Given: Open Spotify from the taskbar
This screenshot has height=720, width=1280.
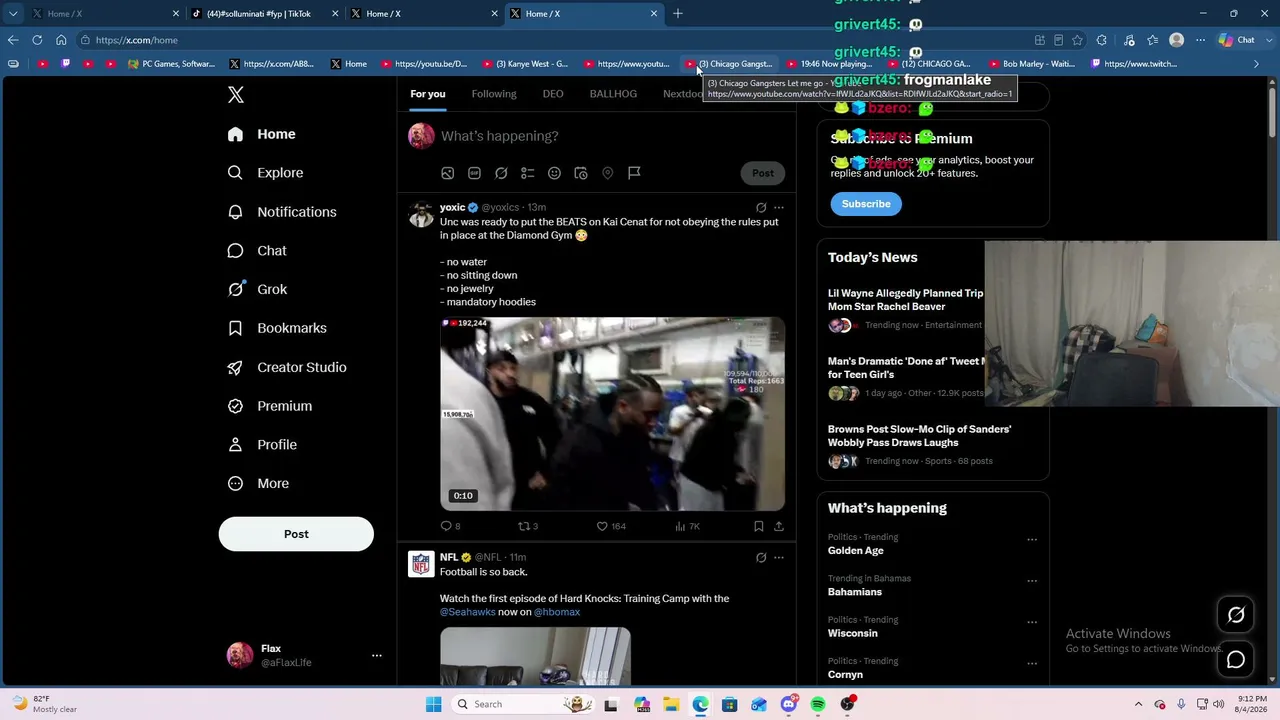Looking at the screenshot, I should click(x=818, y=704).
